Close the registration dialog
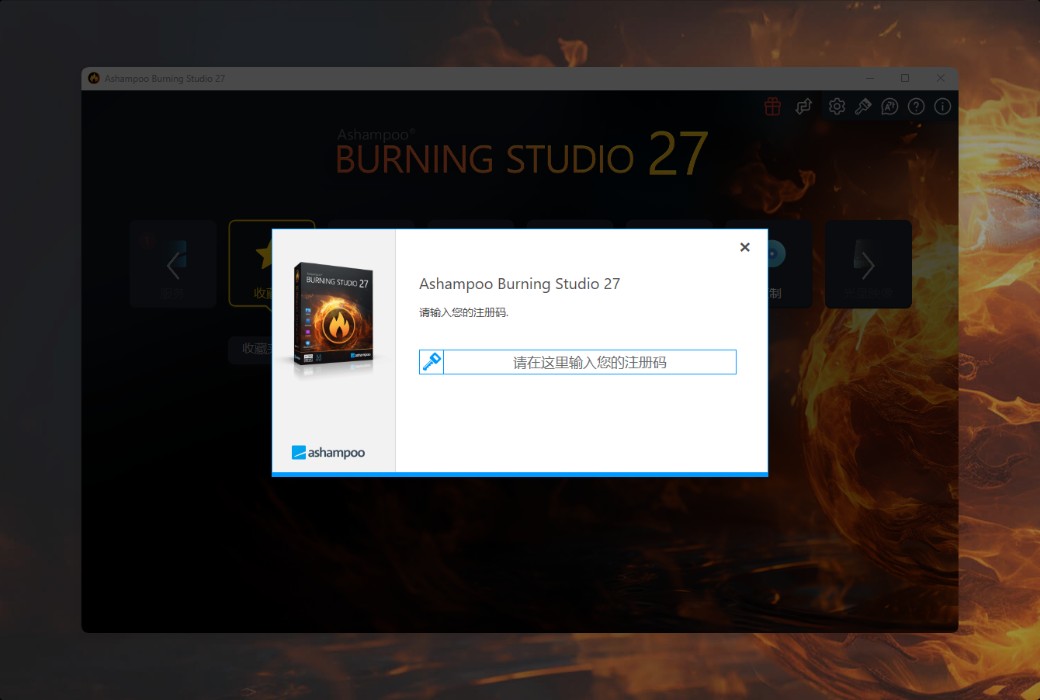Viewport: 1040px width, 700px height. (744, 247)
